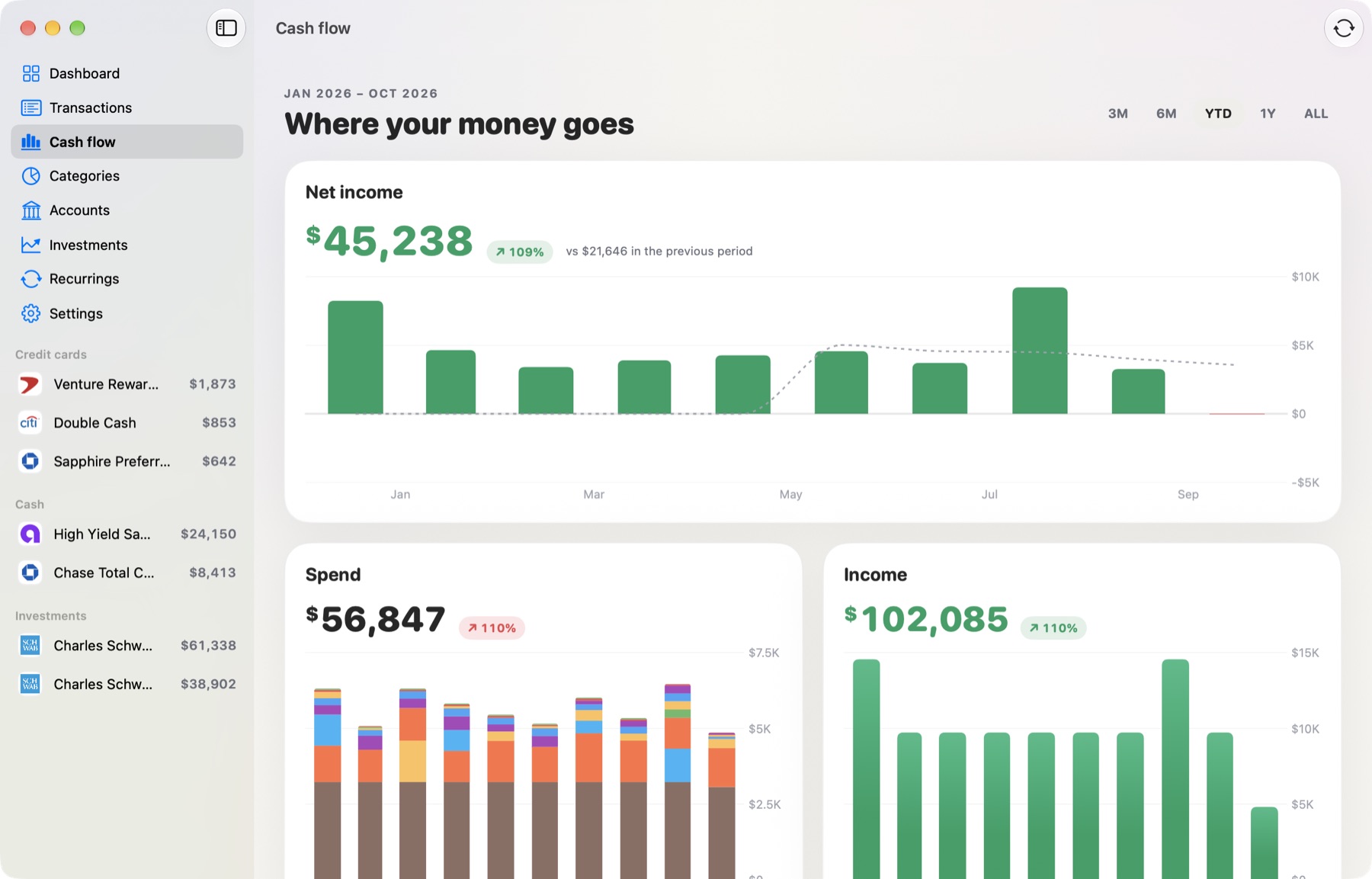Viewport: 1372px width, 879px height.
Task: Open Settings from sidebar
Action: [x=127, y=313]
